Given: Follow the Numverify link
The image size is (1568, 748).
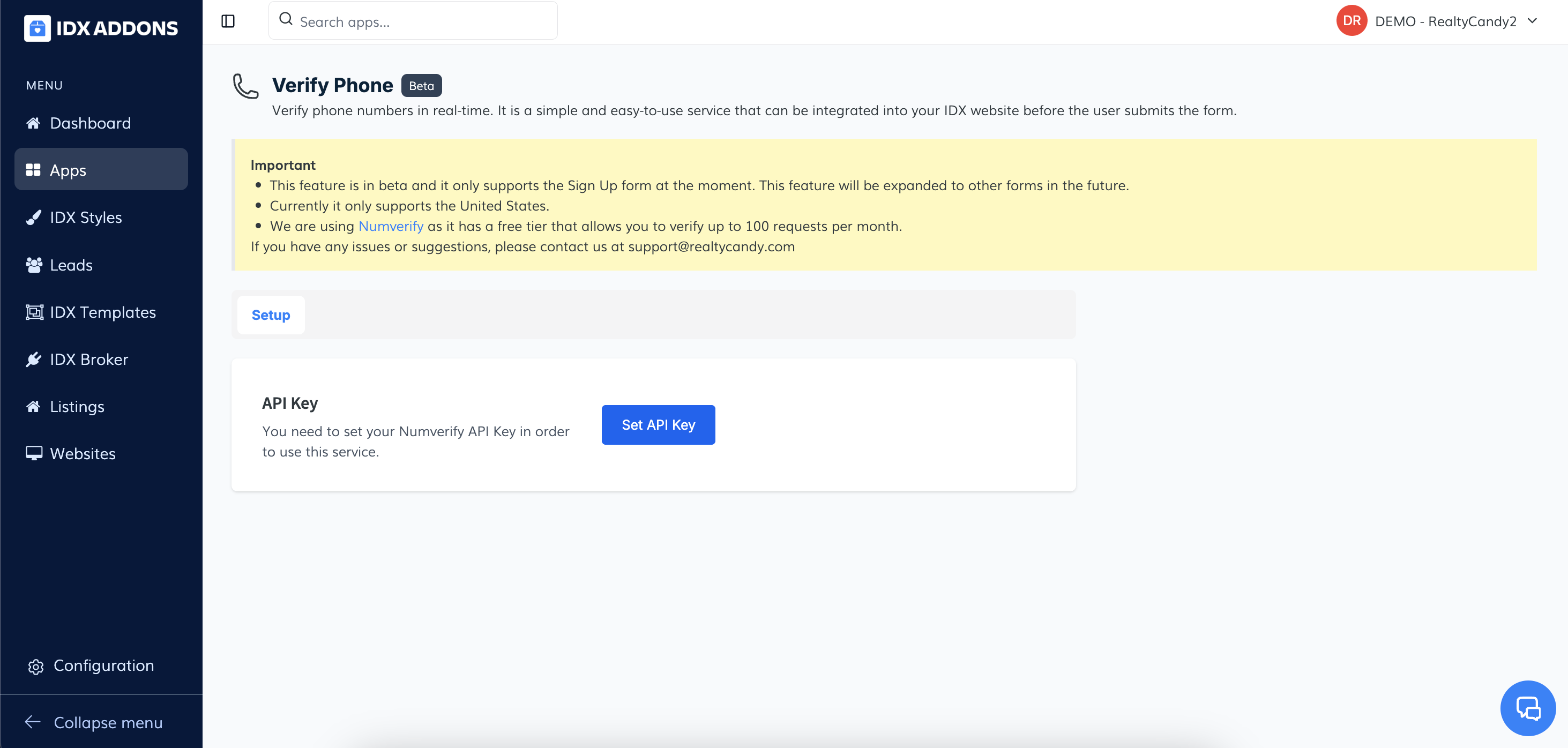Looking at the screenshot, I should click(x=391, y=227).
